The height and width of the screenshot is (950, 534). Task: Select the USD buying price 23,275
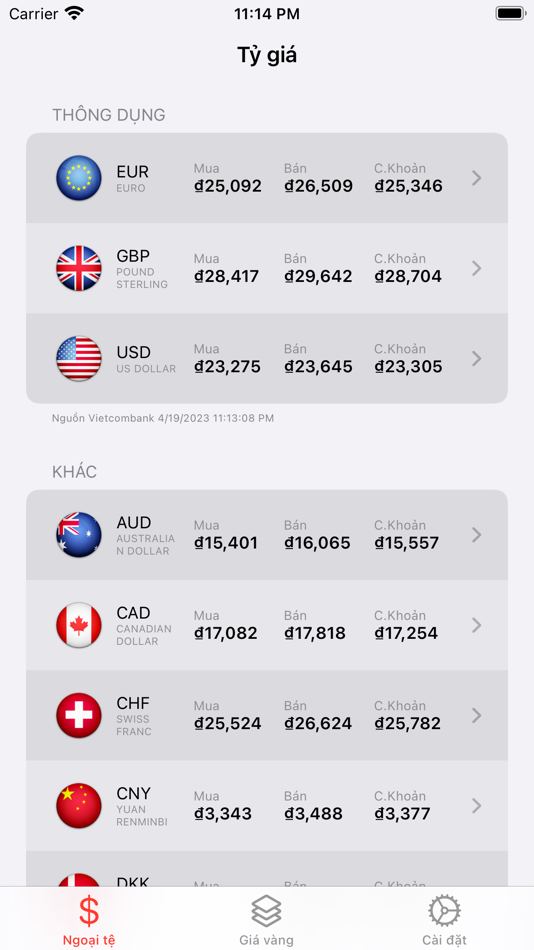tap(227, 367)
